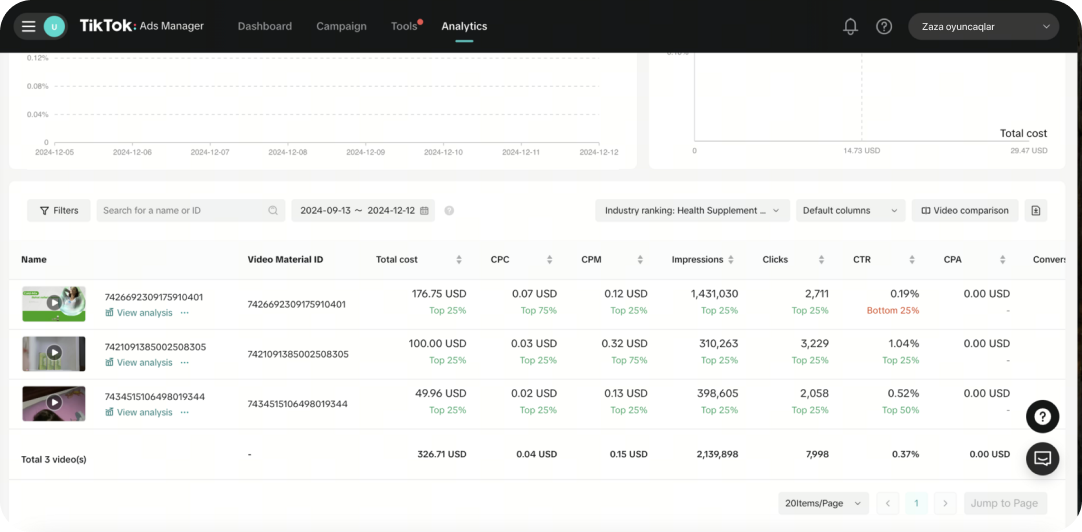Open the date range picker 2024-09-13 to 2024-12-12
This screenshot has width=1082, height=532.
pyautogui.click(x=364, y=211)
